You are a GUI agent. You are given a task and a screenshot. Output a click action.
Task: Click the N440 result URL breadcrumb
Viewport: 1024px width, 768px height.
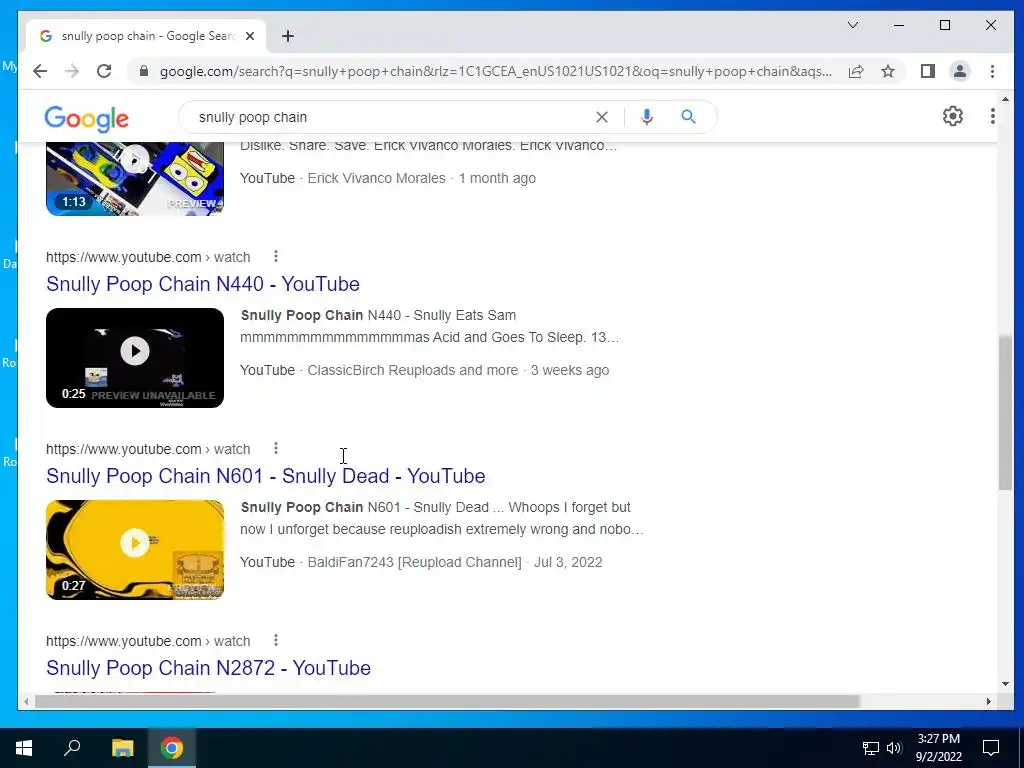point(148,257)
